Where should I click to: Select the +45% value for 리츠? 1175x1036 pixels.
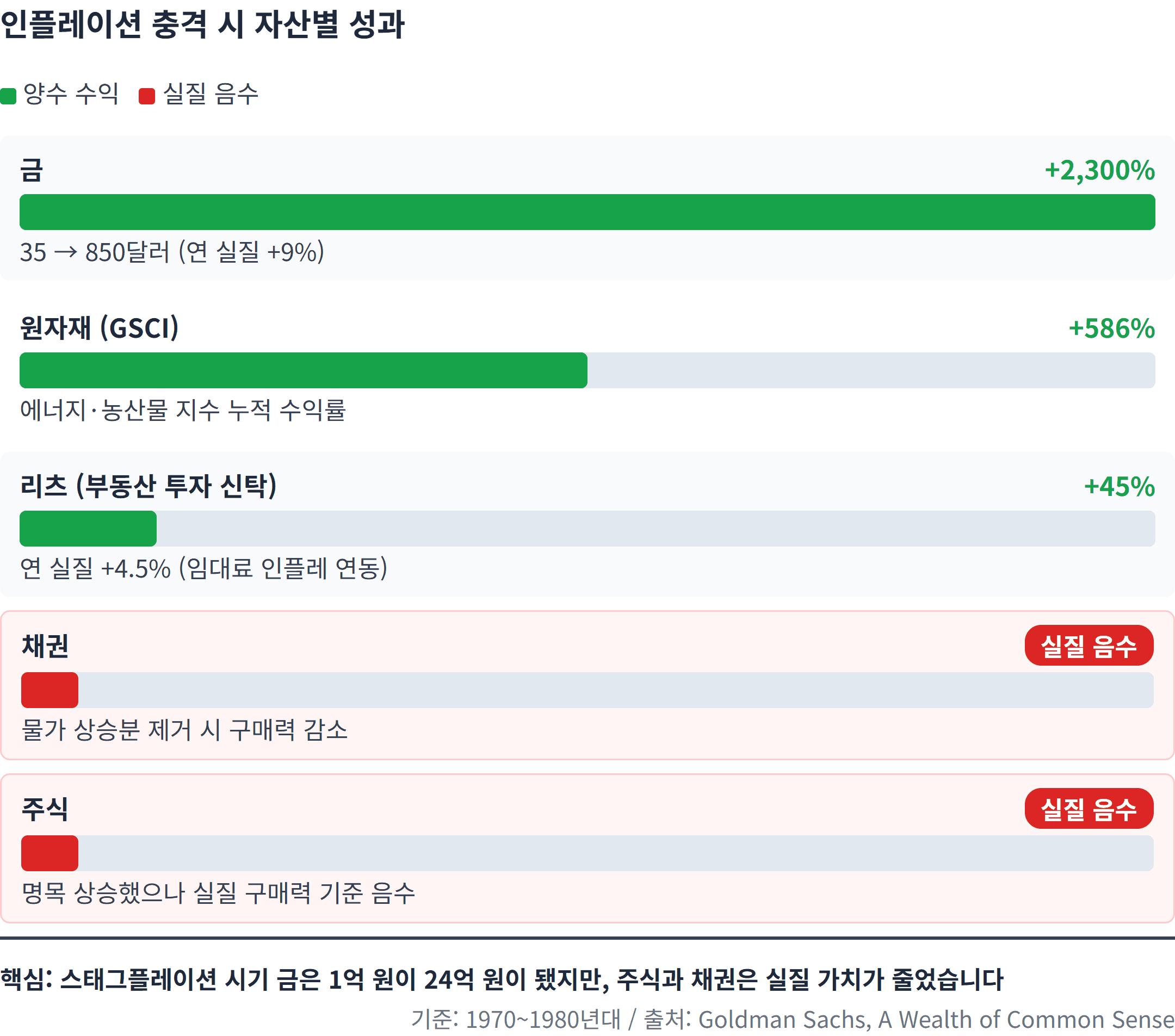click(1119, 486)
